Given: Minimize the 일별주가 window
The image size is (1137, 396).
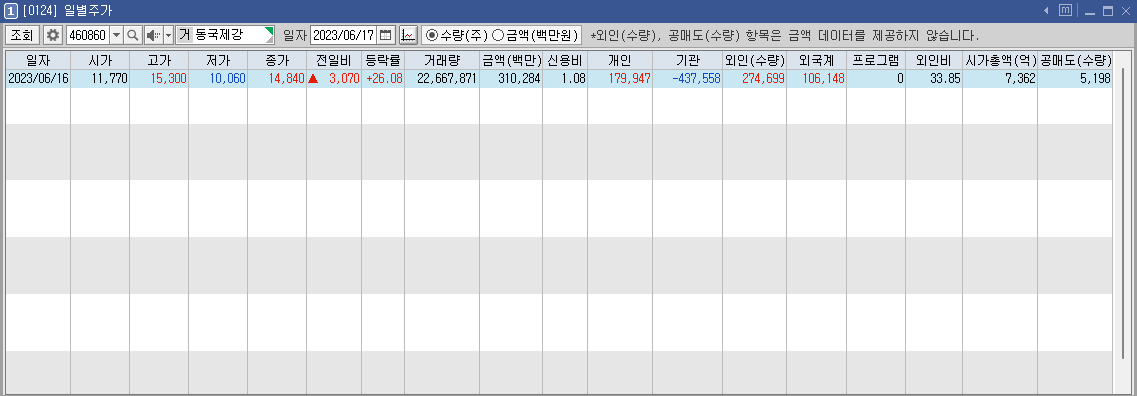Looking at the screenshot, I should coord(1089,11).
